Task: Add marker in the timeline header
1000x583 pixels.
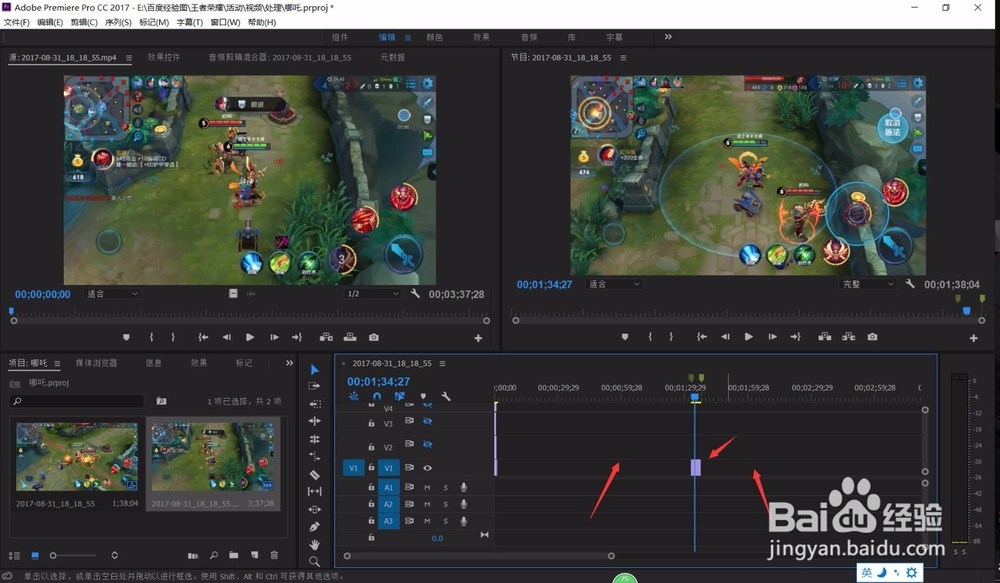Action: pos(423,396)
